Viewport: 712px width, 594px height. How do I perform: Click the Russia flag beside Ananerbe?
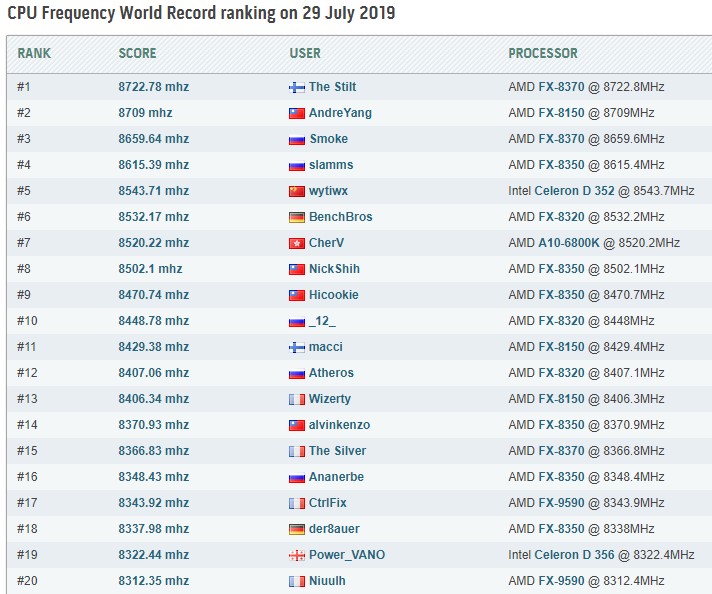(297, 477)
